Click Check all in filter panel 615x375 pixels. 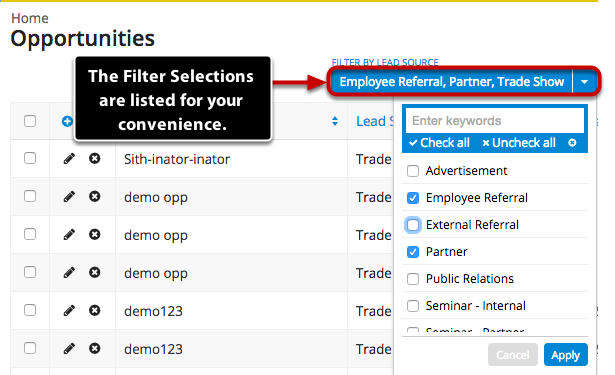click(439, 143)
